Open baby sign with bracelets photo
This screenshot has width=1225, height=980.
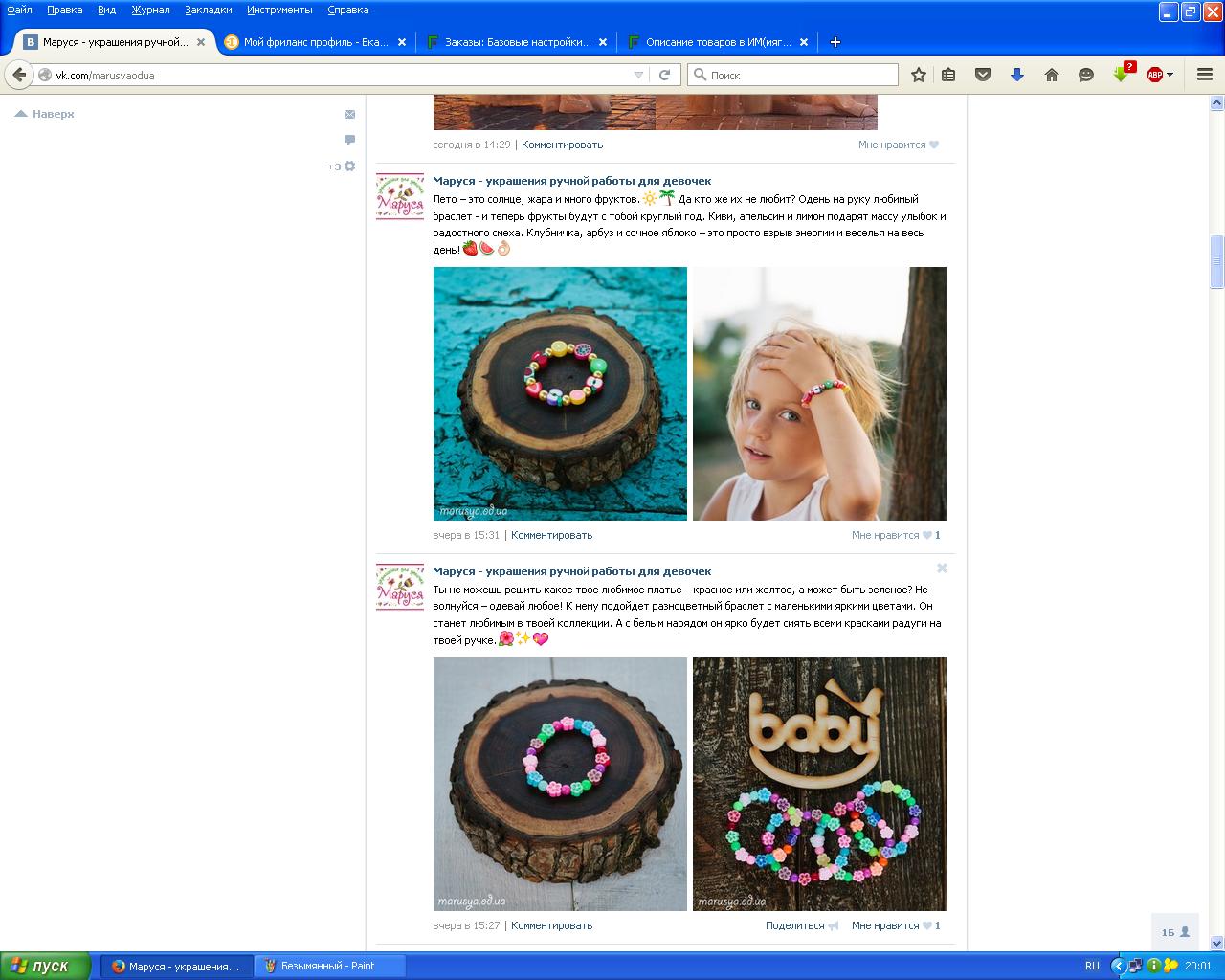819,784
